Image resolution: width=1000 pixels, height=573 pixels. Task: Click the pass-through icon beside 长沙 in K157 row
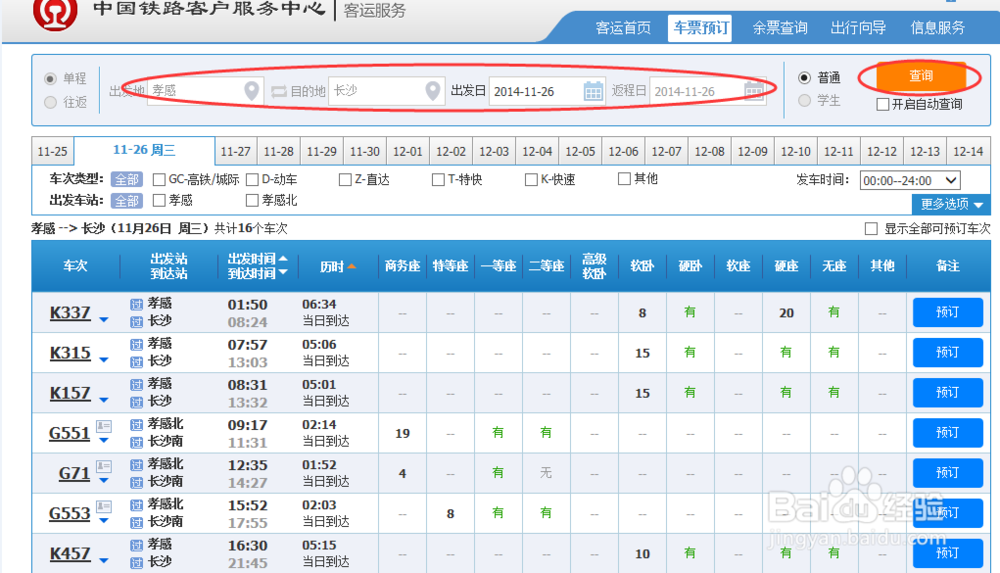136,402
